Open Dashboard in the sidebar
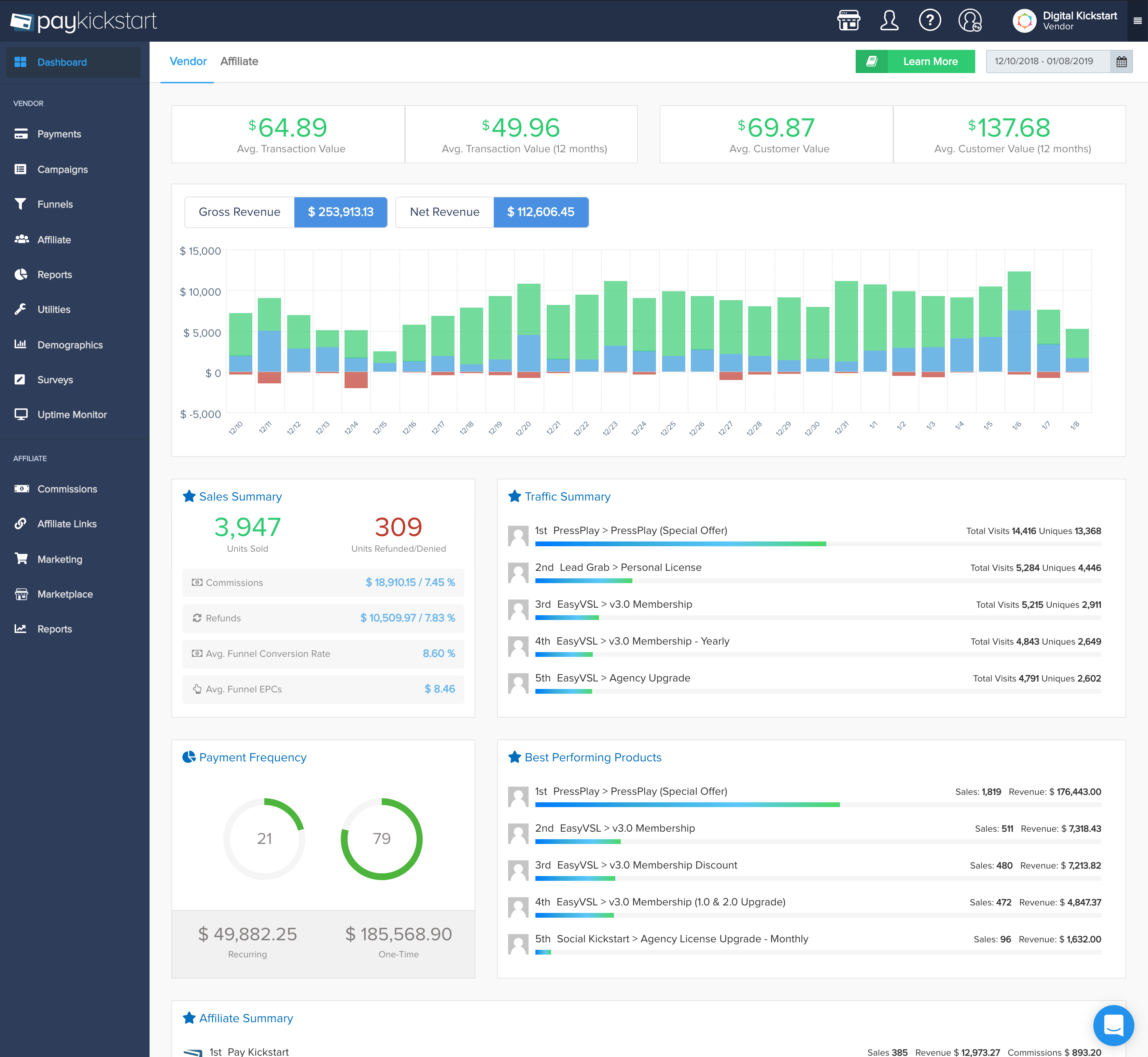 (73, 62)
